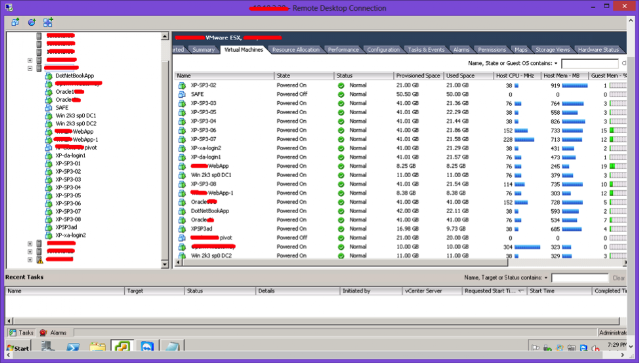Sort VM list by State column header
This screenshot has width=640, height=364.
(304, 76)
